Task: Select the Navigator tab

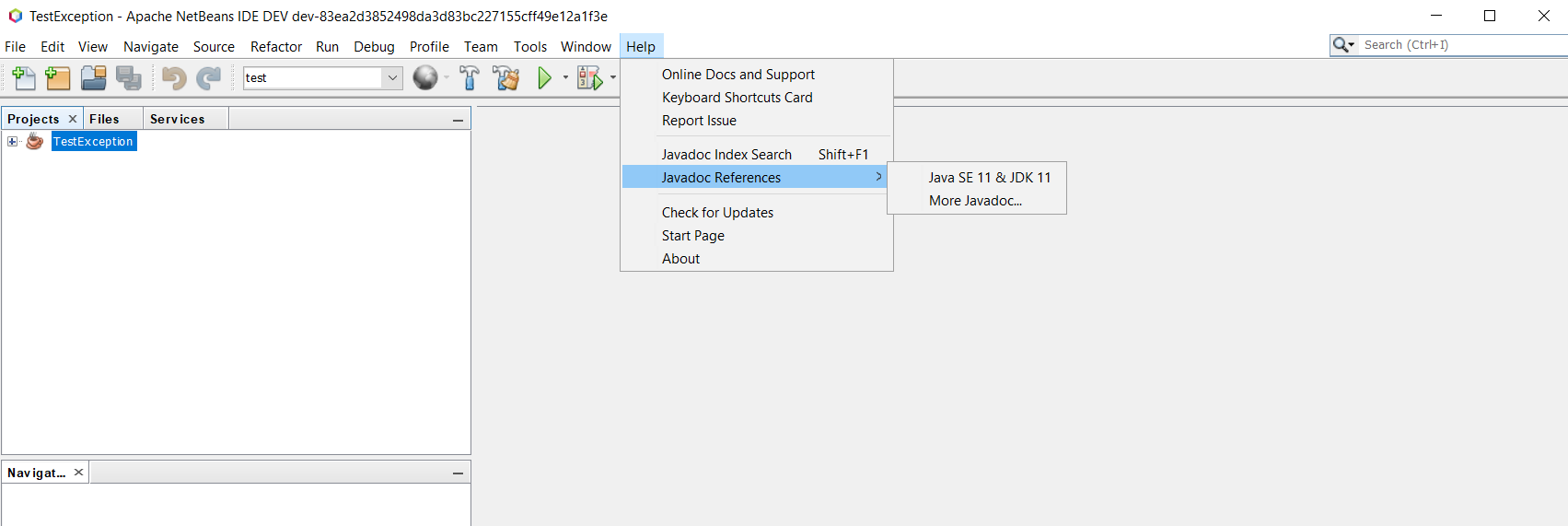Action: click(x=37, y=473)
